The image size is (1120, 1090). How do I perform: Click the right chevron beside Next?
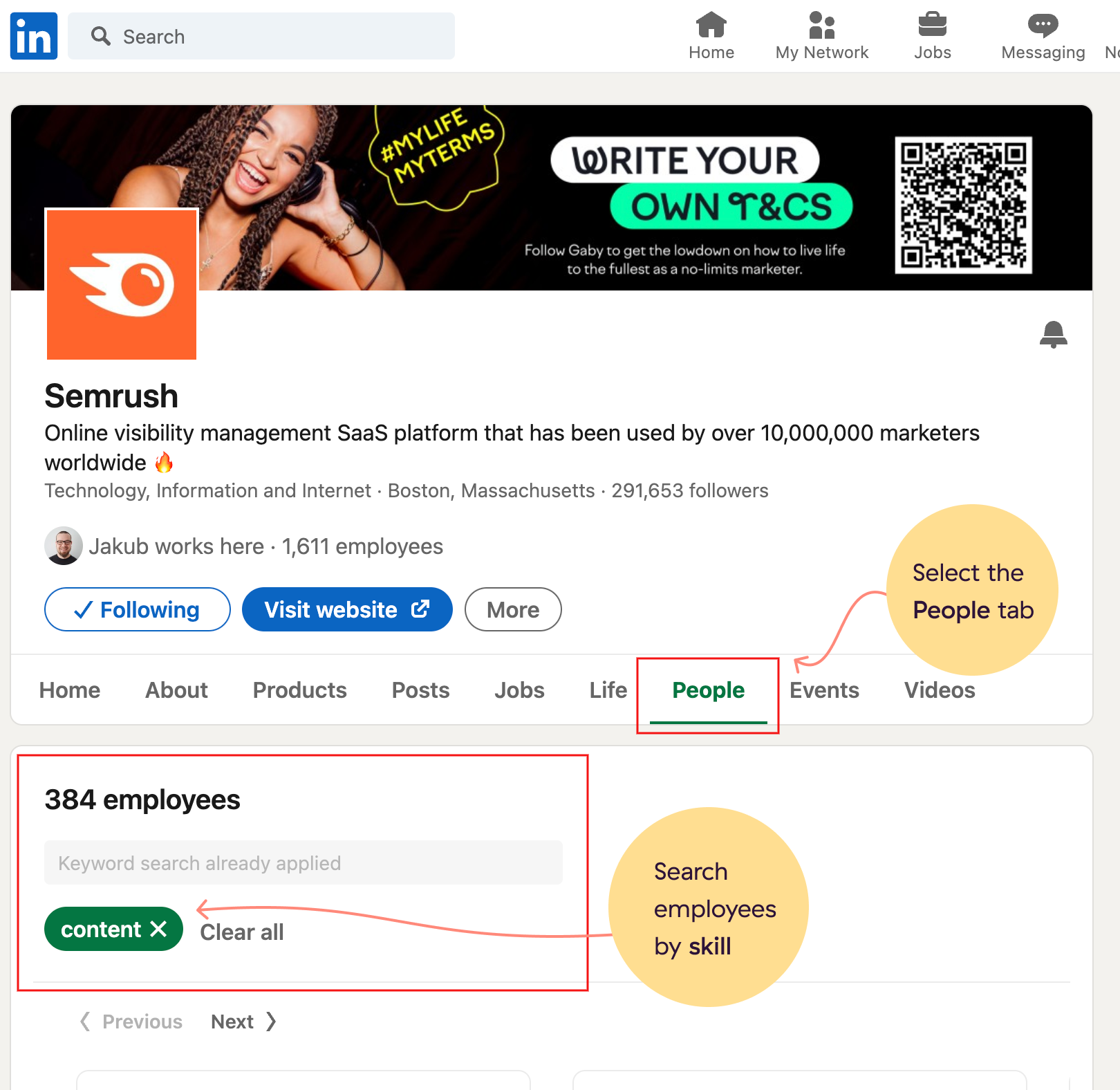click(271, 1022)
